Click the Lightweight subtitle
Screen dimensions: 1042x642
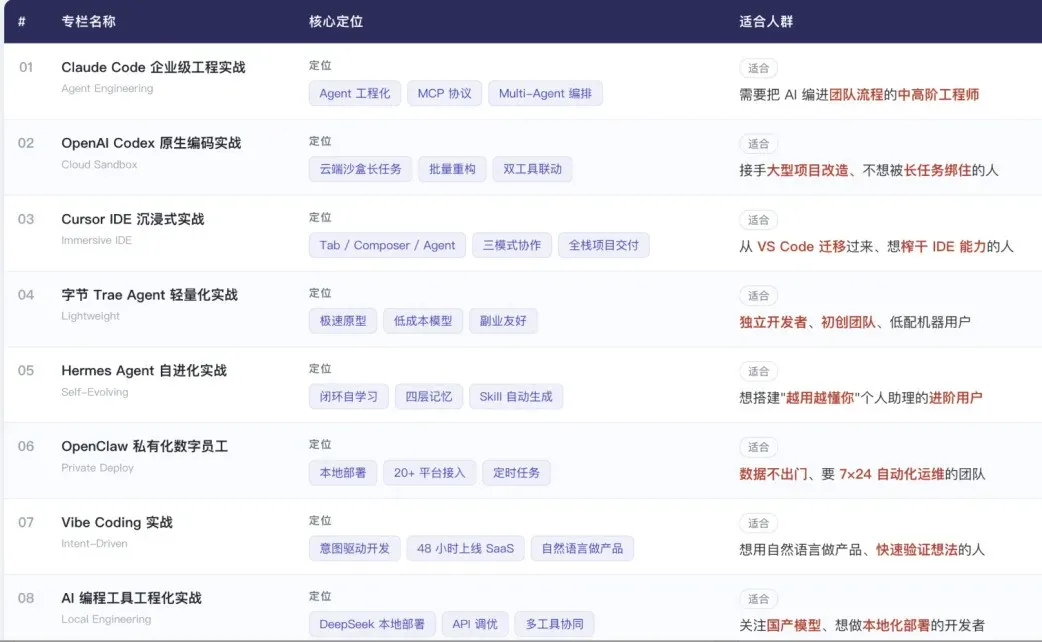[90, 316]
